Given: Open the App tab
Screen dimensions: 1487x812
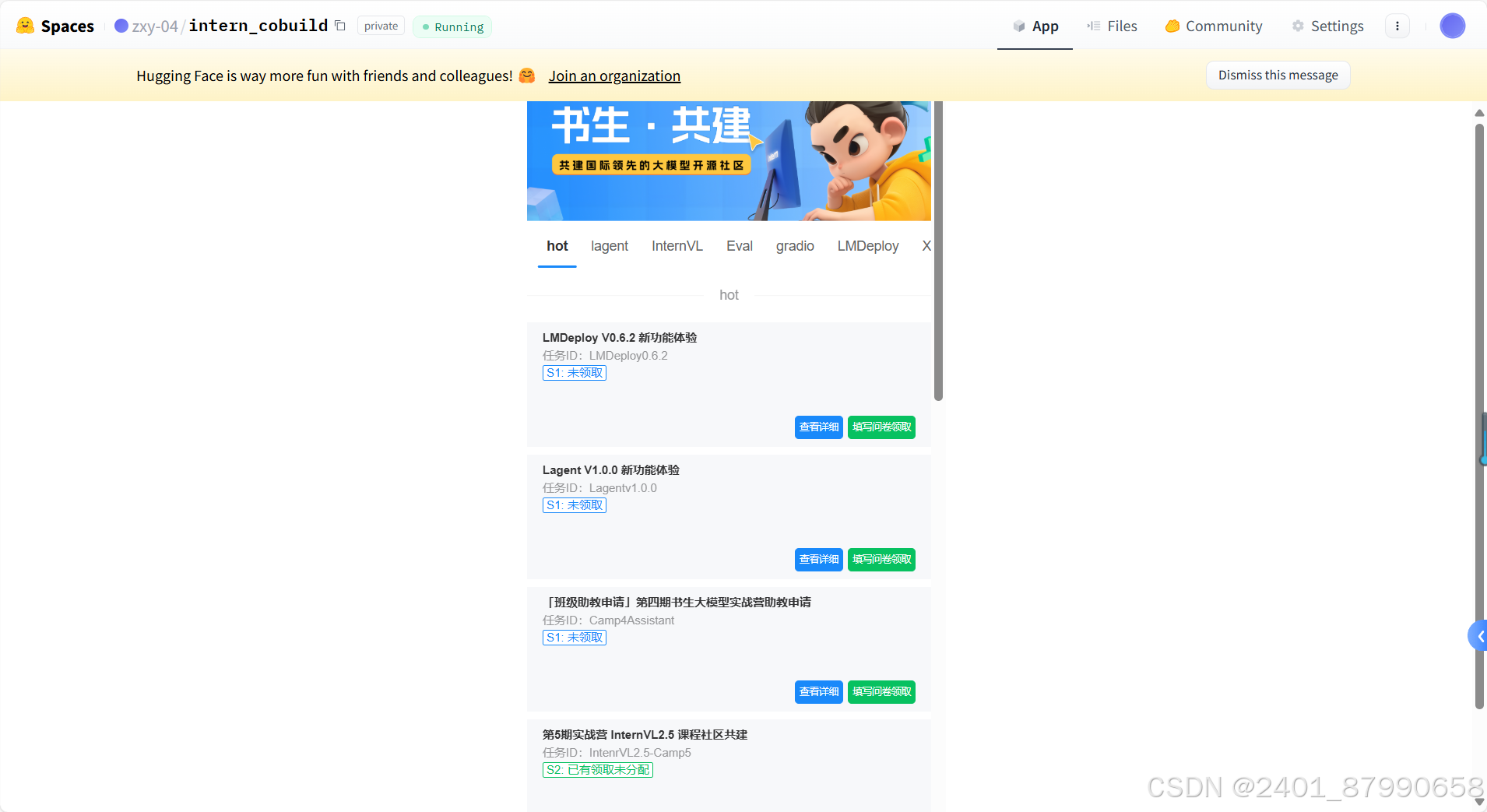Looking at the screenshot, I should click(x=1035, y=26).
